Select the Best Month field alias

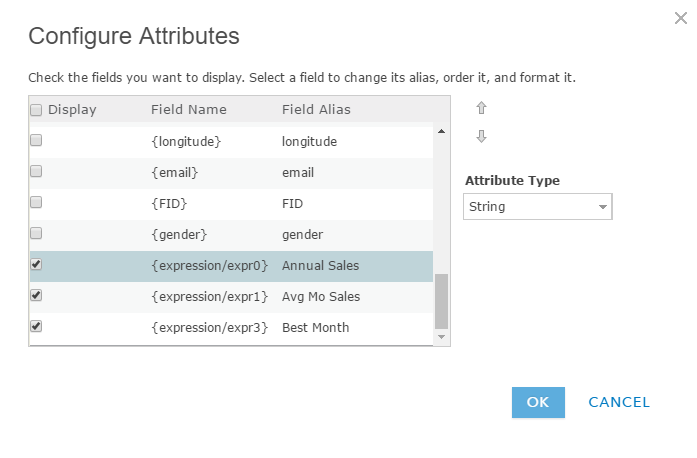point(316,328)
